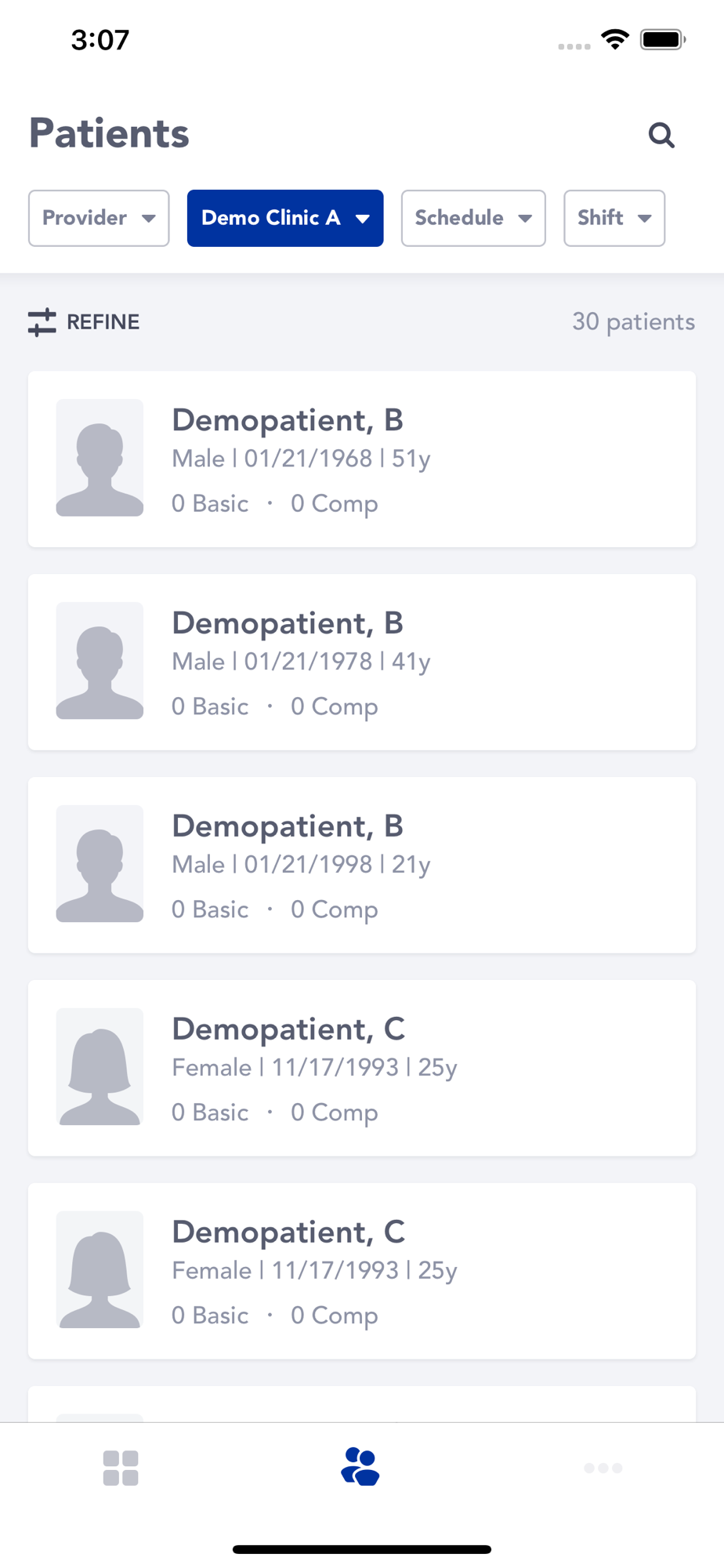
Task: Open the Demo Clinic A dropdown
Action: tap(285, 218)
